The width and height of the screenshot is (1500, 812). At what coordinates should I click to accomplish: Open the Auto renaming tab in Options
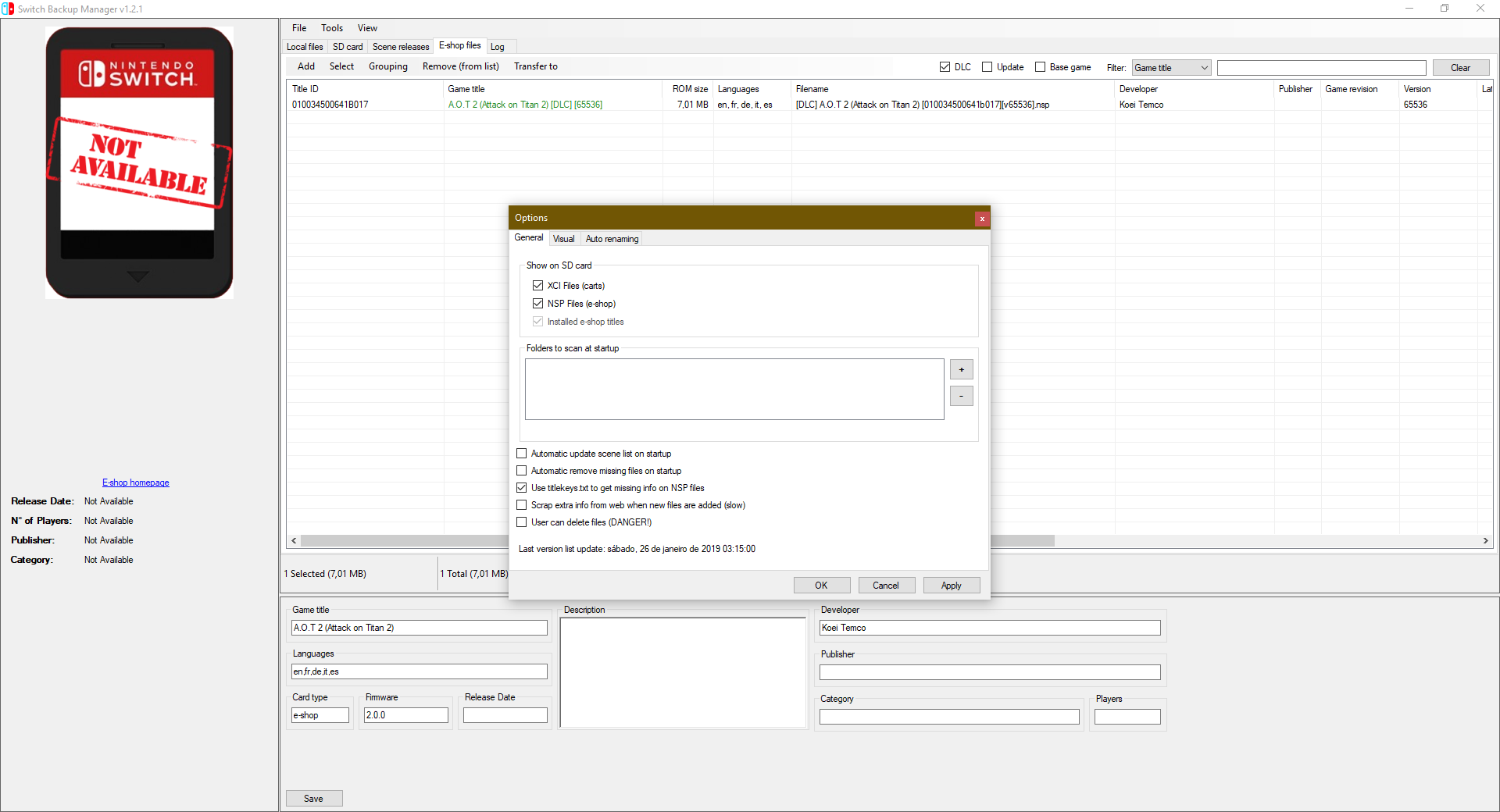tap(612, 239)
